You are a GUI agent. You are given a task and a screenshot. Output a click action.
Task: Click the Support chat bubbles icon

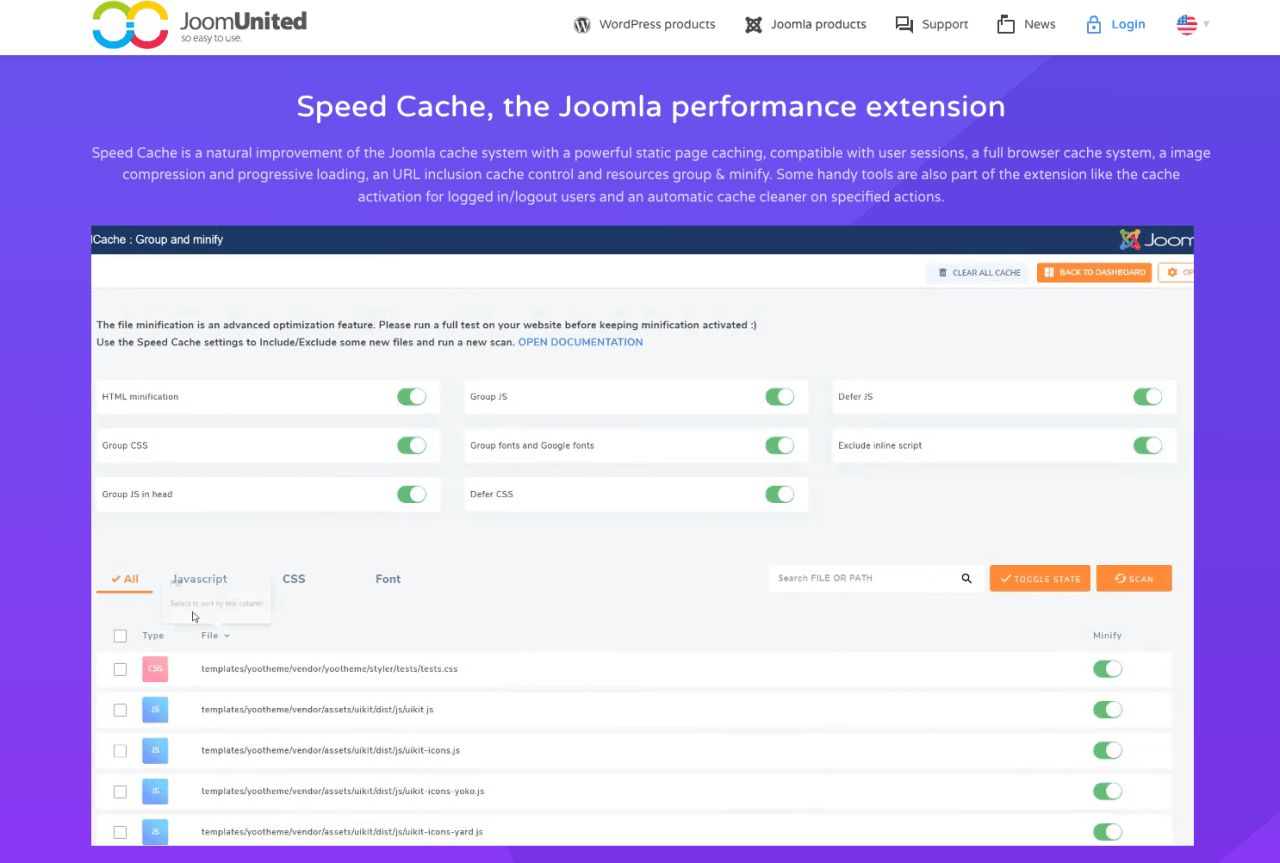[904, 25]
